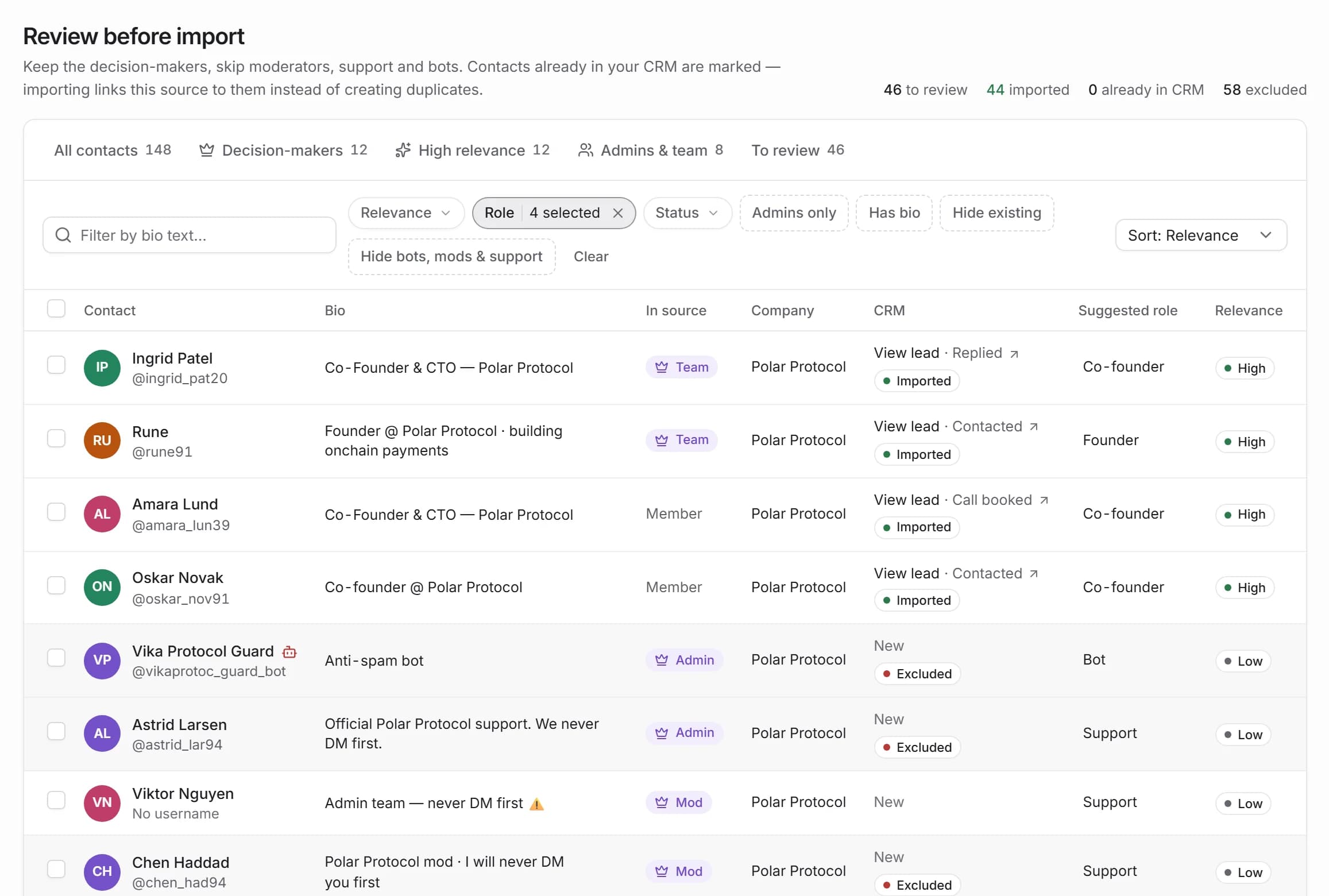Click the High relevance pill for Rune
The image size is (1329, 896).
click(1245, 442)
